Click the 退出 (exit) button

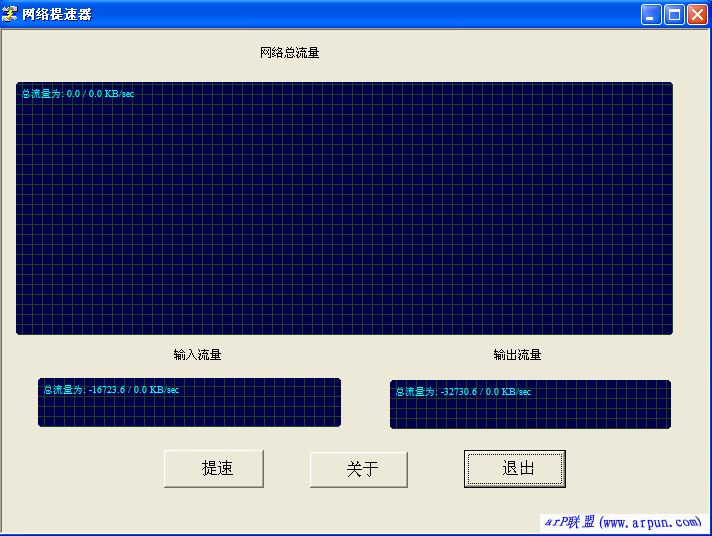click(515, 469)
